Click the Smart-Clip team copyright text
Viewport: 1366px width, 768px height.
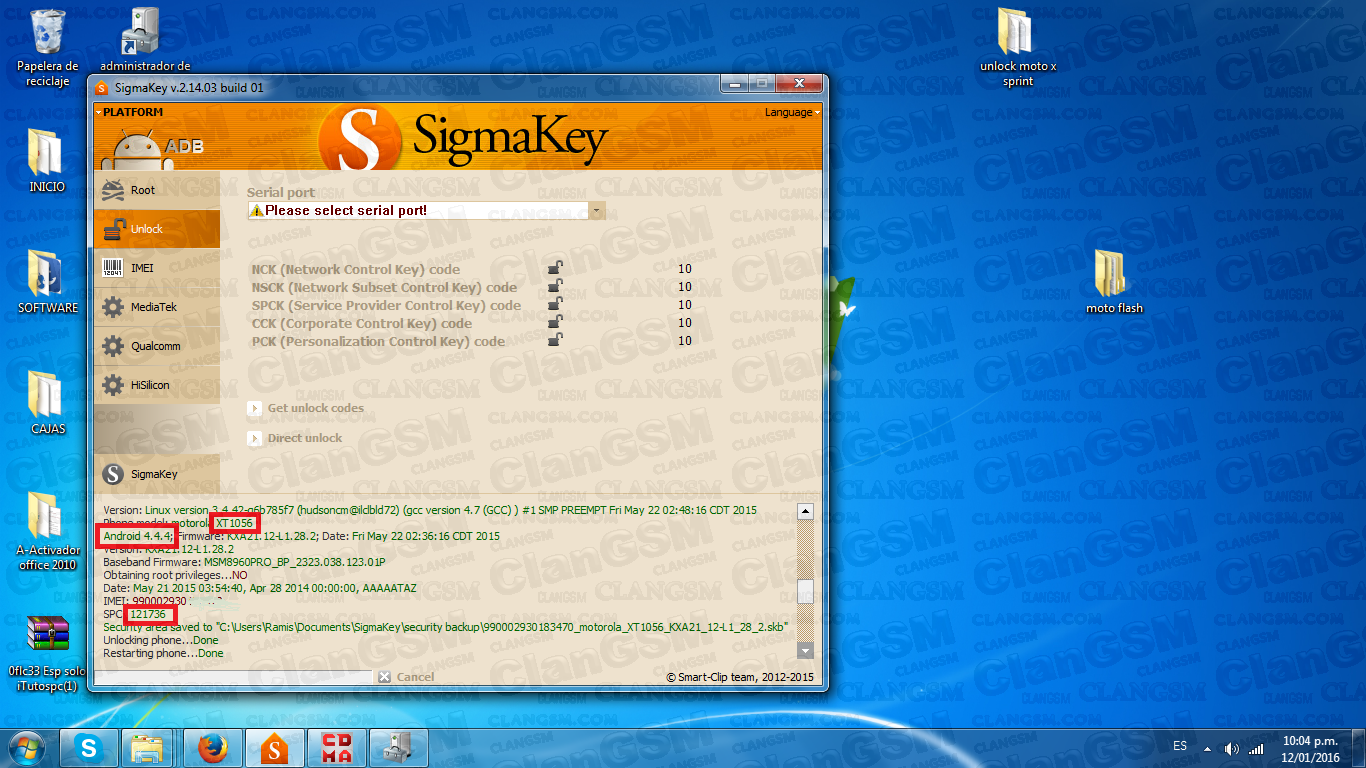pos(740,677)
